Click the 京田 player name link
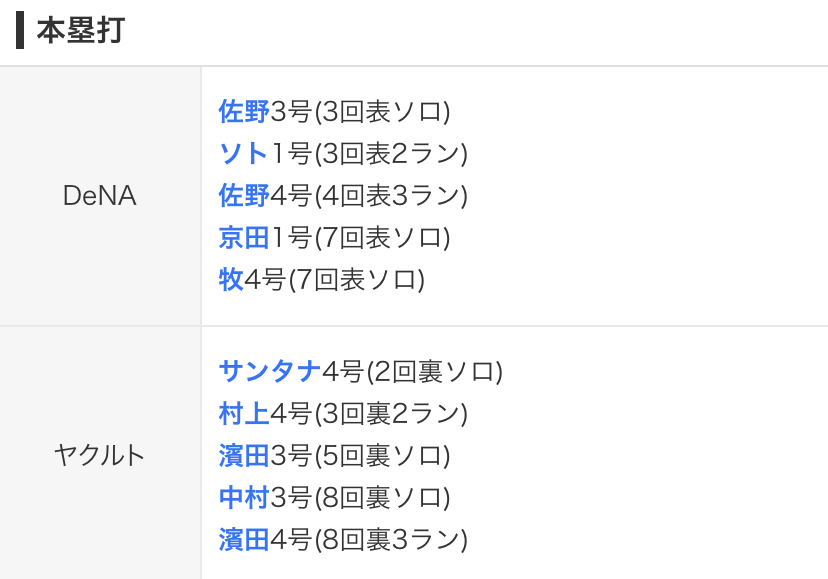The width and height of the screenshot is (828, 579). pyautogui.click(x=244, y=238)
